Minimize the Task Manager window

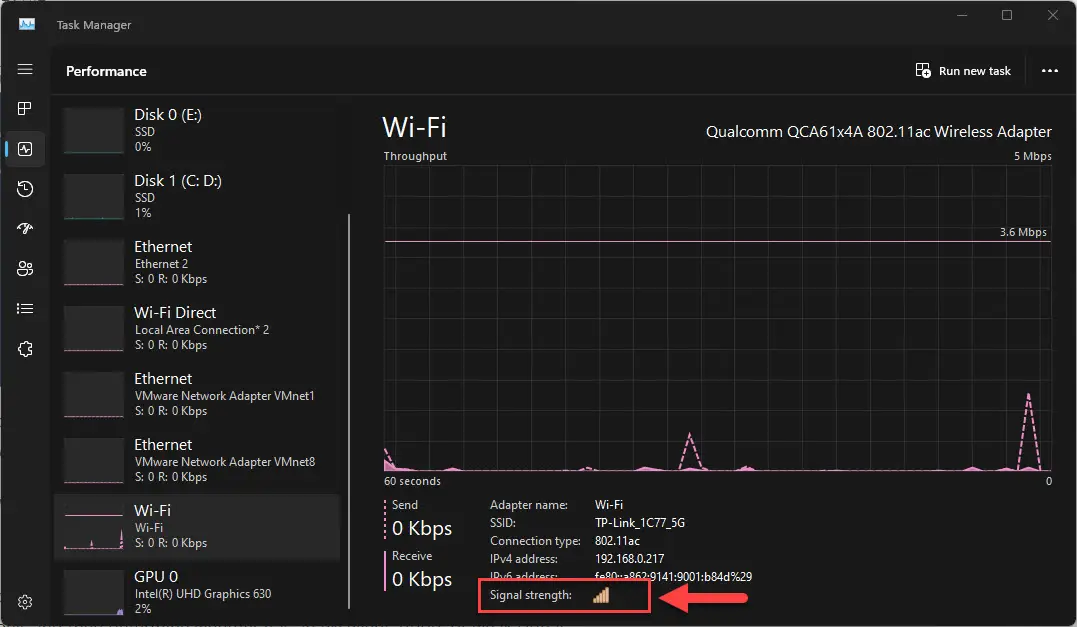(x=962, y=15)
